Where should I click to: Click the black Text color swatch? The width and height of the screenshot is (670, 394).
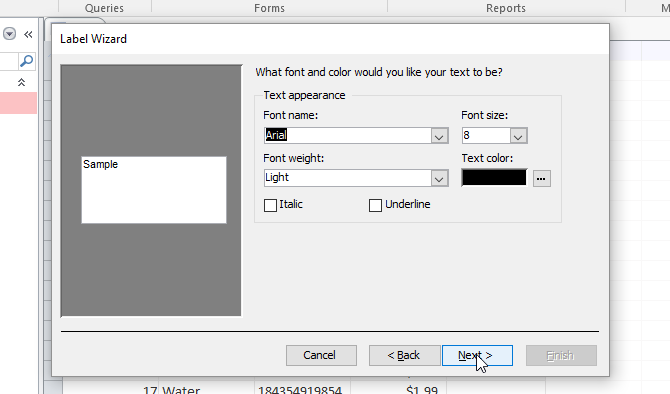coord(494,177)
